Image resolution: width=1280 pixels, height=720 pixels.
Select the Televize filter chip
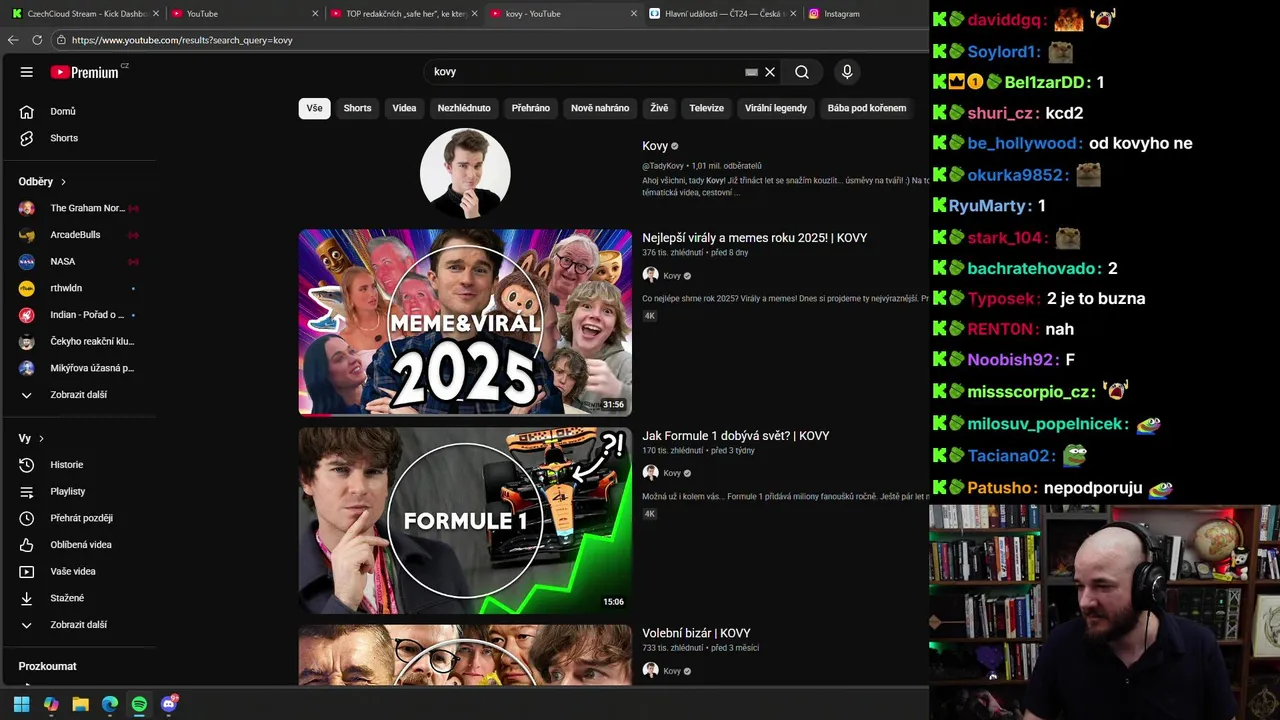tap(706, 108)
